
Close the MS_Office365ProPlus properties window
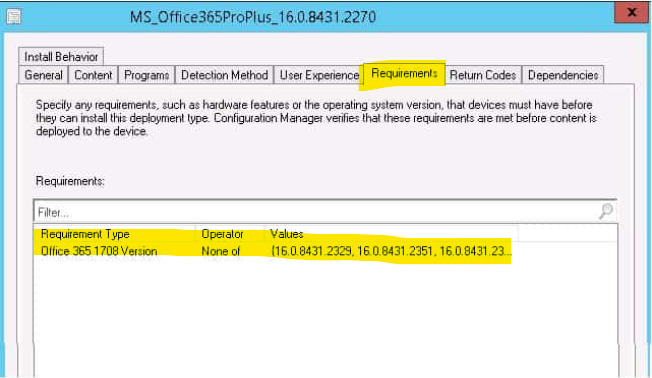coord(632,12)
